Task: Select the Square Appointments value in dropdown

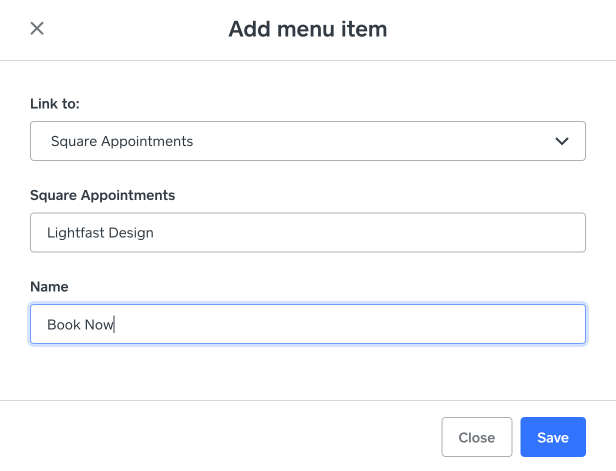Action: (122, 141)
